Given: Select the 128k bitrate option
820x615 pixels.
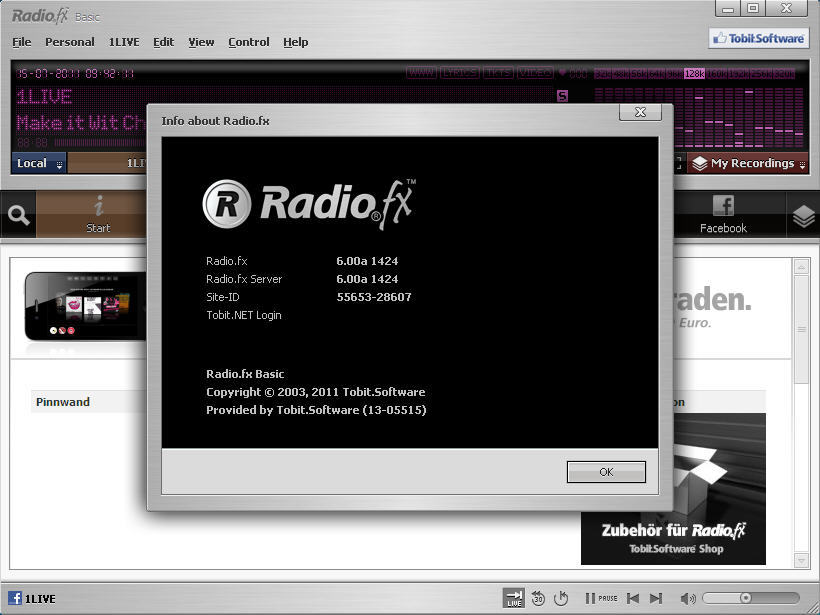Looking at the screenshot, I should click(x=694, y=73).
